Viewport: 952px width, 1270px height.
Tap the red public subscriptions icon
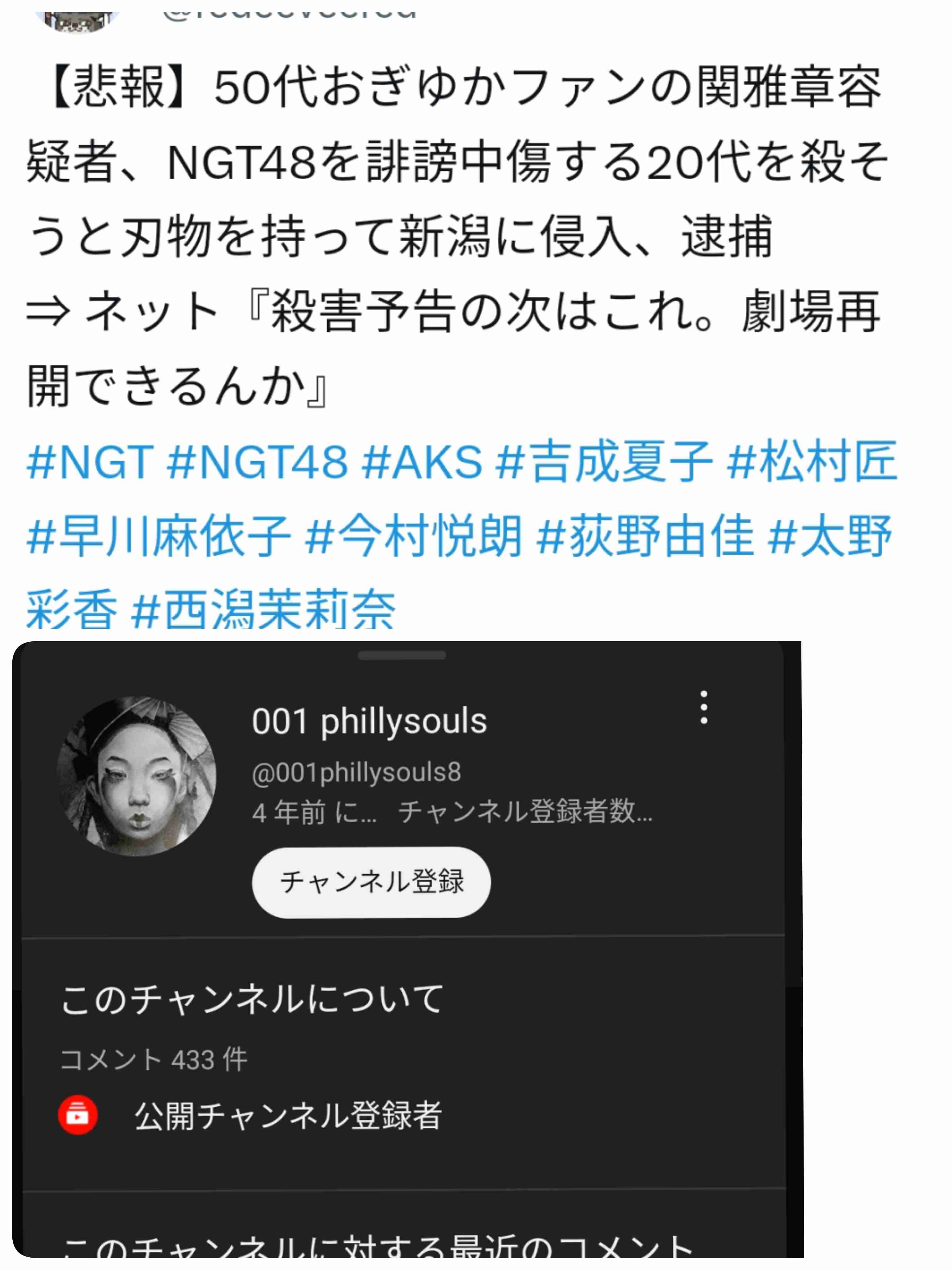coord(77,1116)
